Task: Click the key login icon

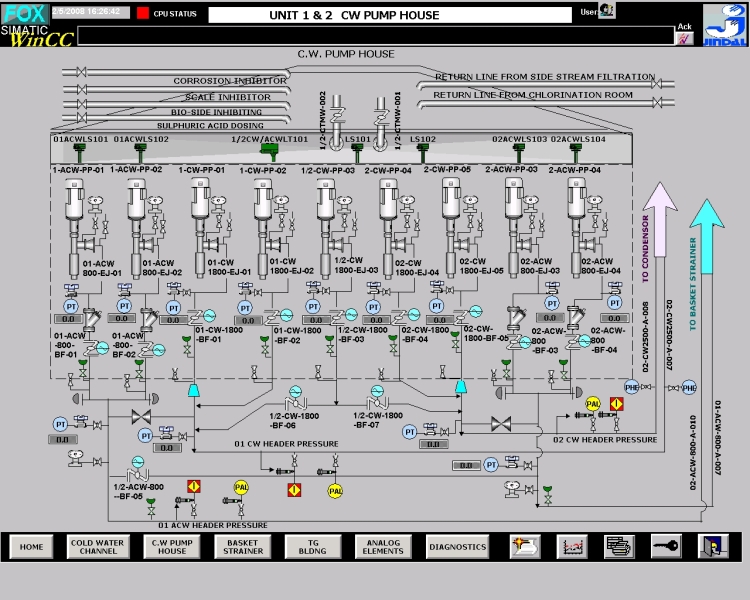Action: coord(666,546)
